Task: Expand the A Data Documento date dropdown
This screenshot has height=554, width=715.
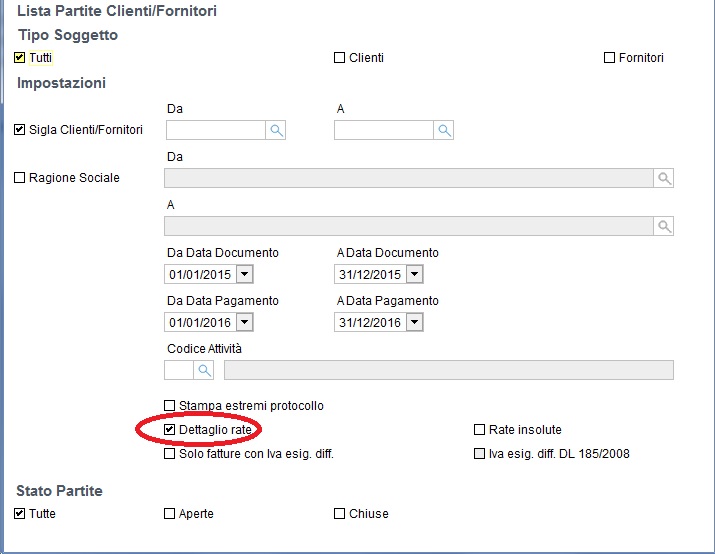Action: [x=414, y=274]
